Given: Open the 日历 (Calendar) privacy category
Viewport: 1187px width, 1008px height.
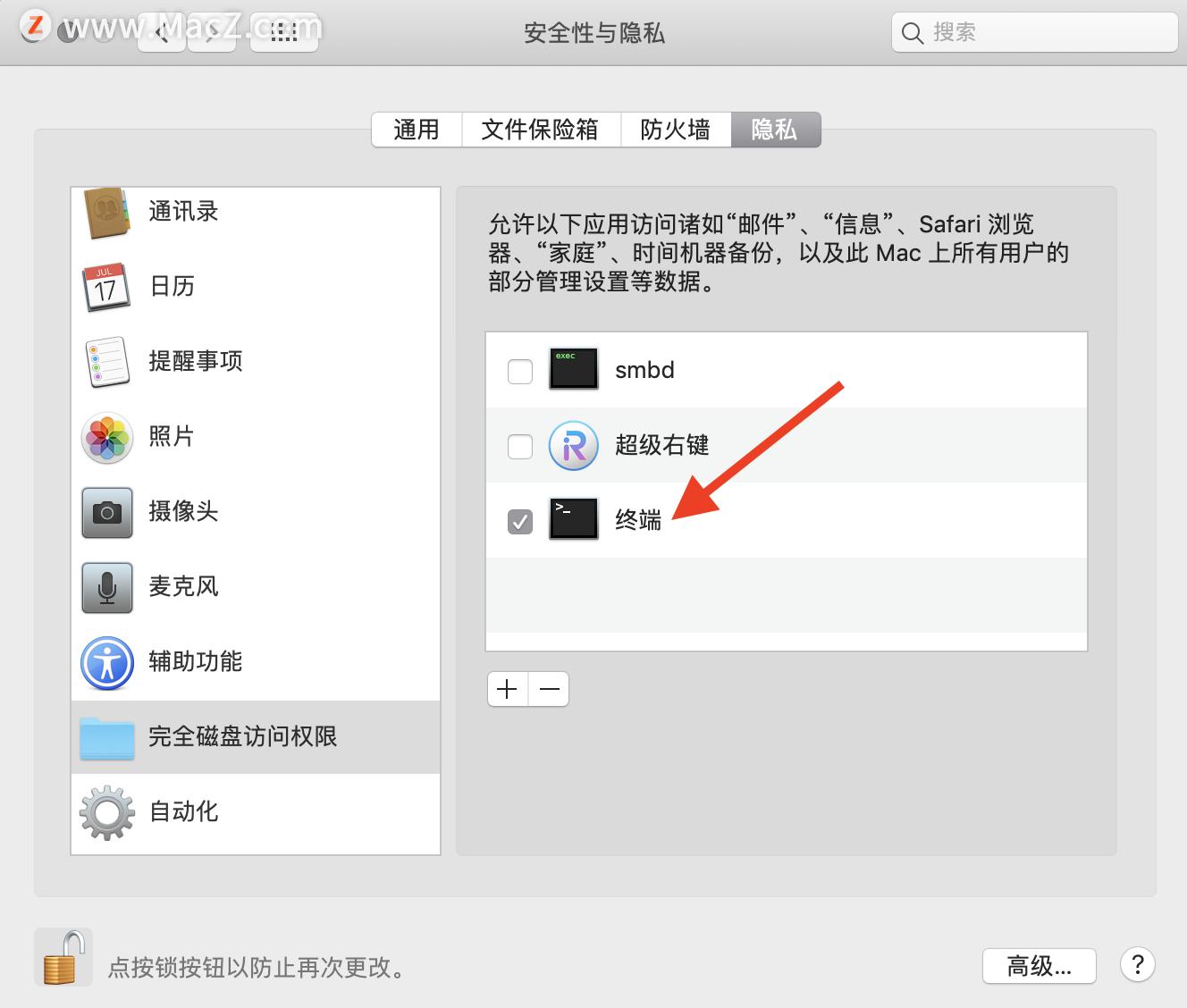Looking at the screenshot, I should [x=106, y=287].
